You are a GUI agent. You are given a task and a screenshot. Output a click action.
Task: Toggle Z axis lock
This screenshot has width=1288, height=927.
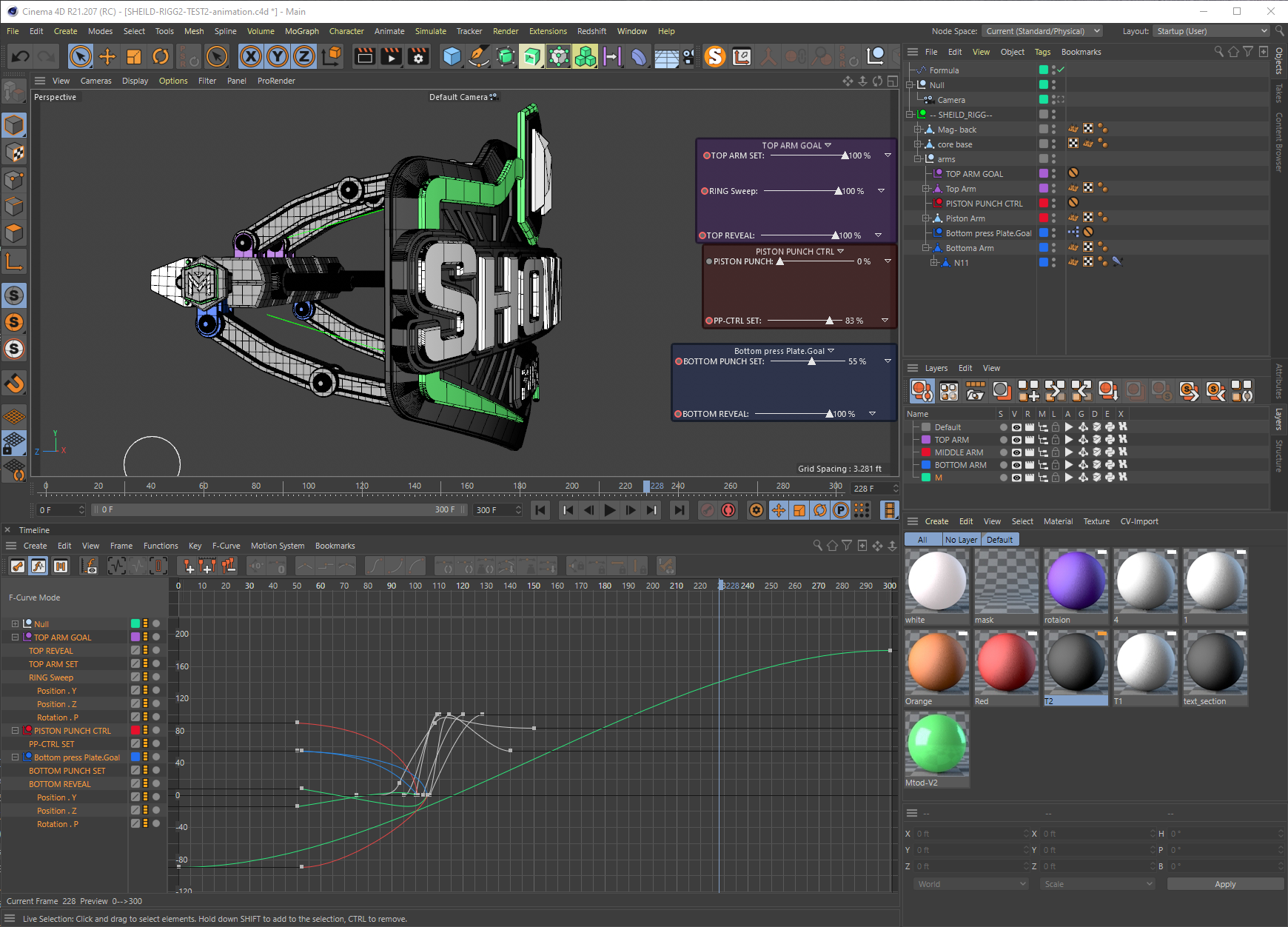click(304, 56)
